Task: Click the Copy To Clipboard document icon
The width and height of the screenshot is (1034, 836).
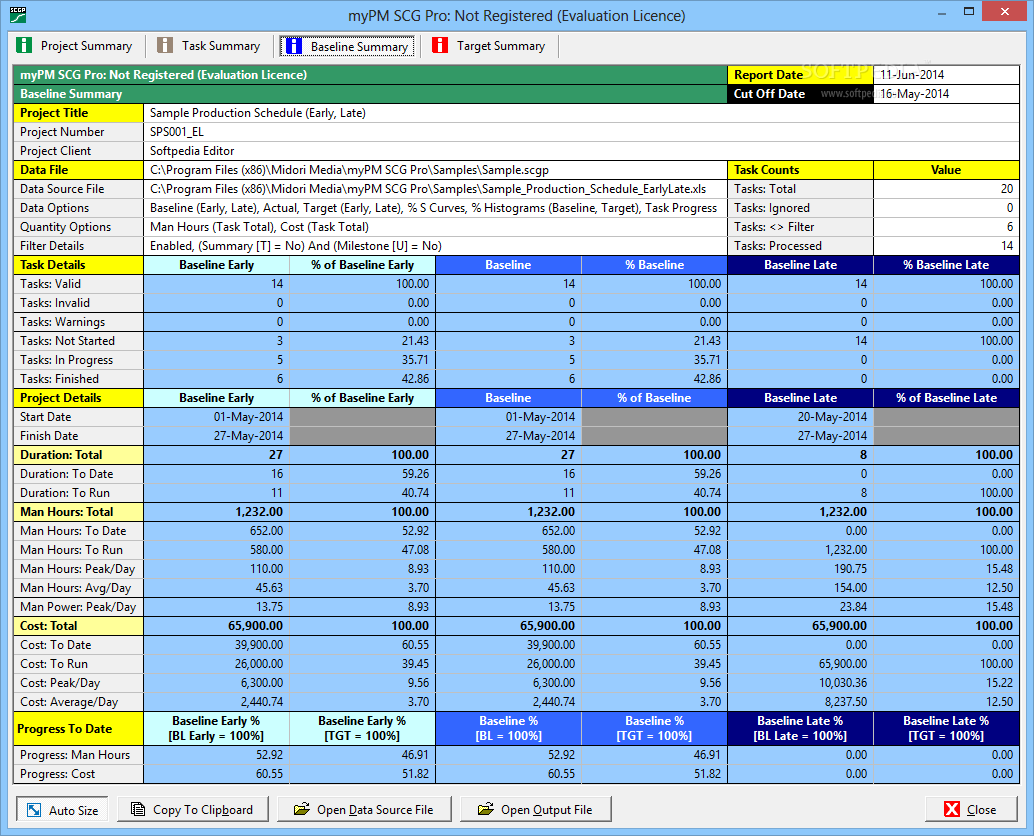Action: (x=138, y=809)
